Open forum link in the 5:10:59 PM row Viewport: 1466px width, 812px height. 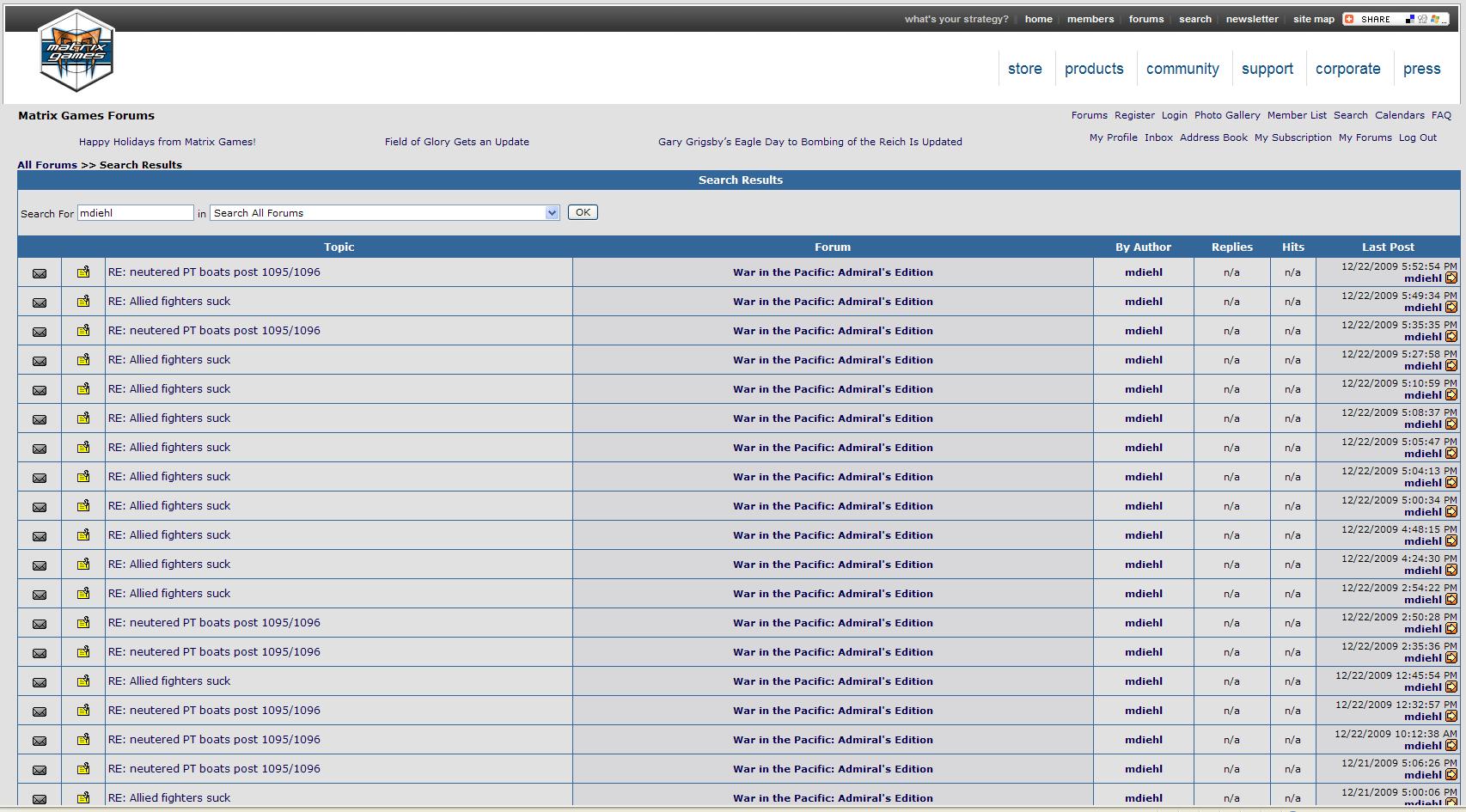click(833, 389)
